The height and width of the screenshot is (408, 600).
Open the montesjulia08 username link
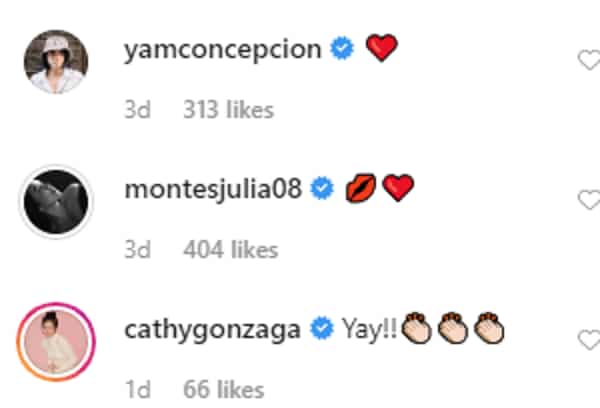pos(213,189)
